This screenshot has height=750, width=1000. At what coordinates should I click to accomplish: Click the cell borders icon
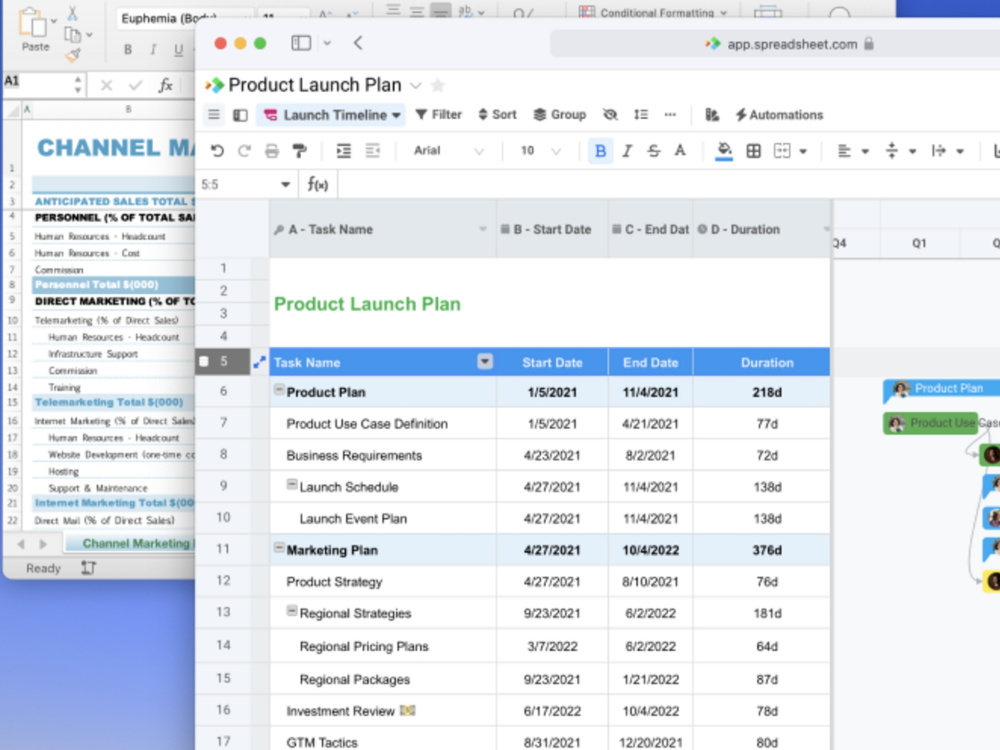tap(753, 151)
